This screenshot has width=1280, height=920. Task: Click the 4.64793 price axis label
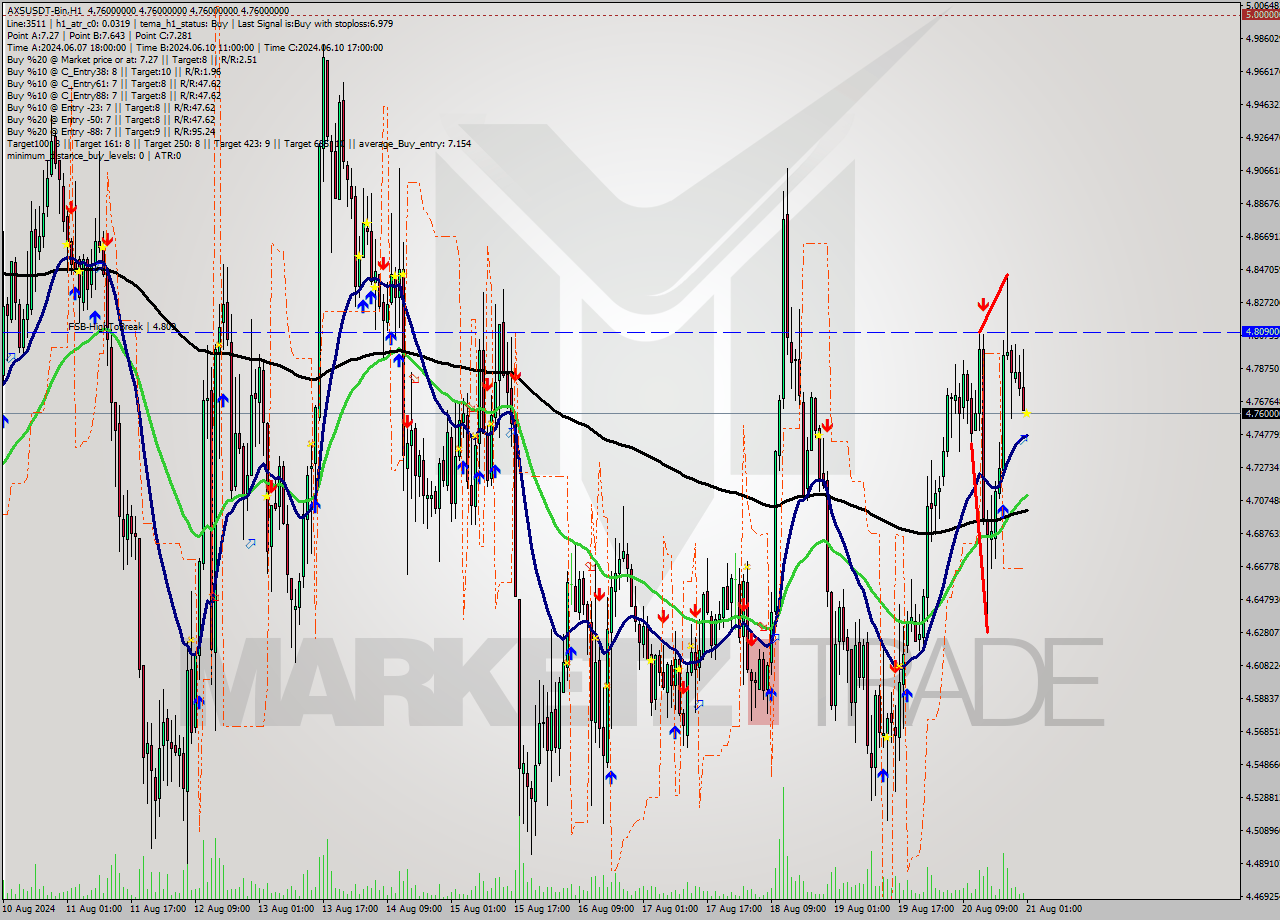click(1261, 599)
